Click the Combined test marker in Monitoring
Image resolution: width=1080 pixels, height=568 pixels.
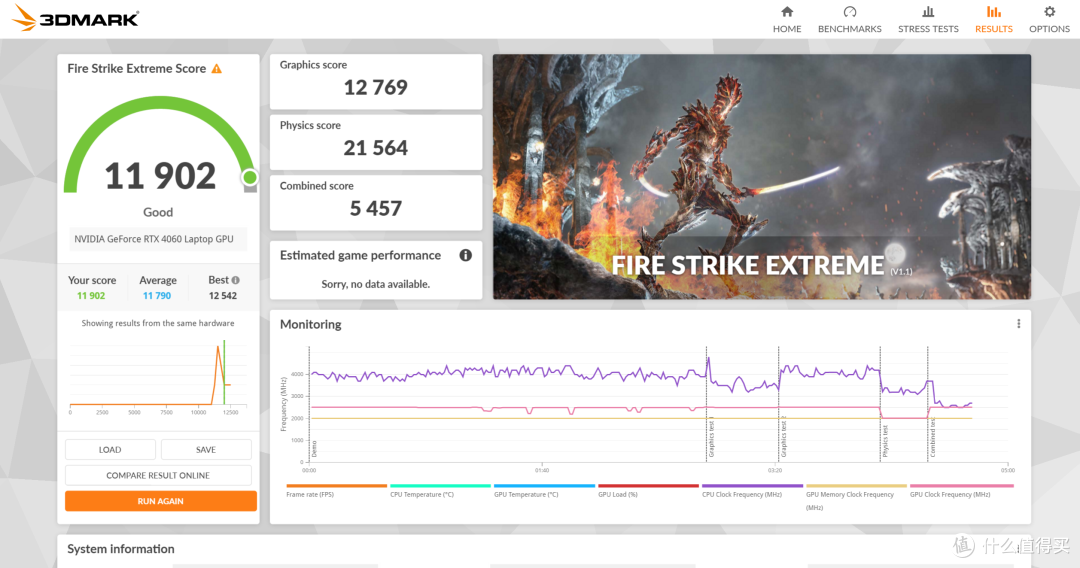(933, 438)
